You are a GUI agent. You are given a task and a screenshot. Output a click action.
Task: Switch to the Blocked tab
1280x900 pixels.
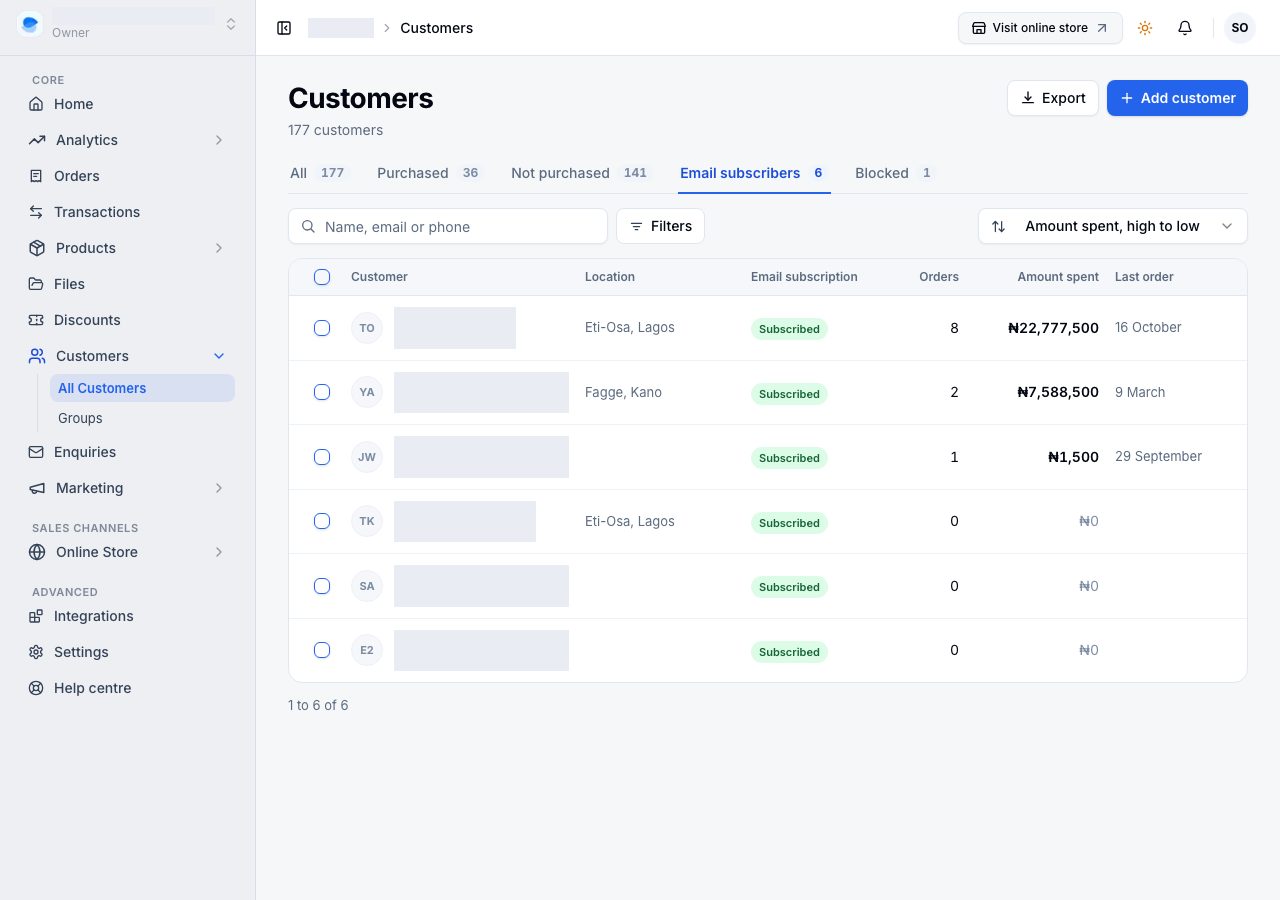894,173
